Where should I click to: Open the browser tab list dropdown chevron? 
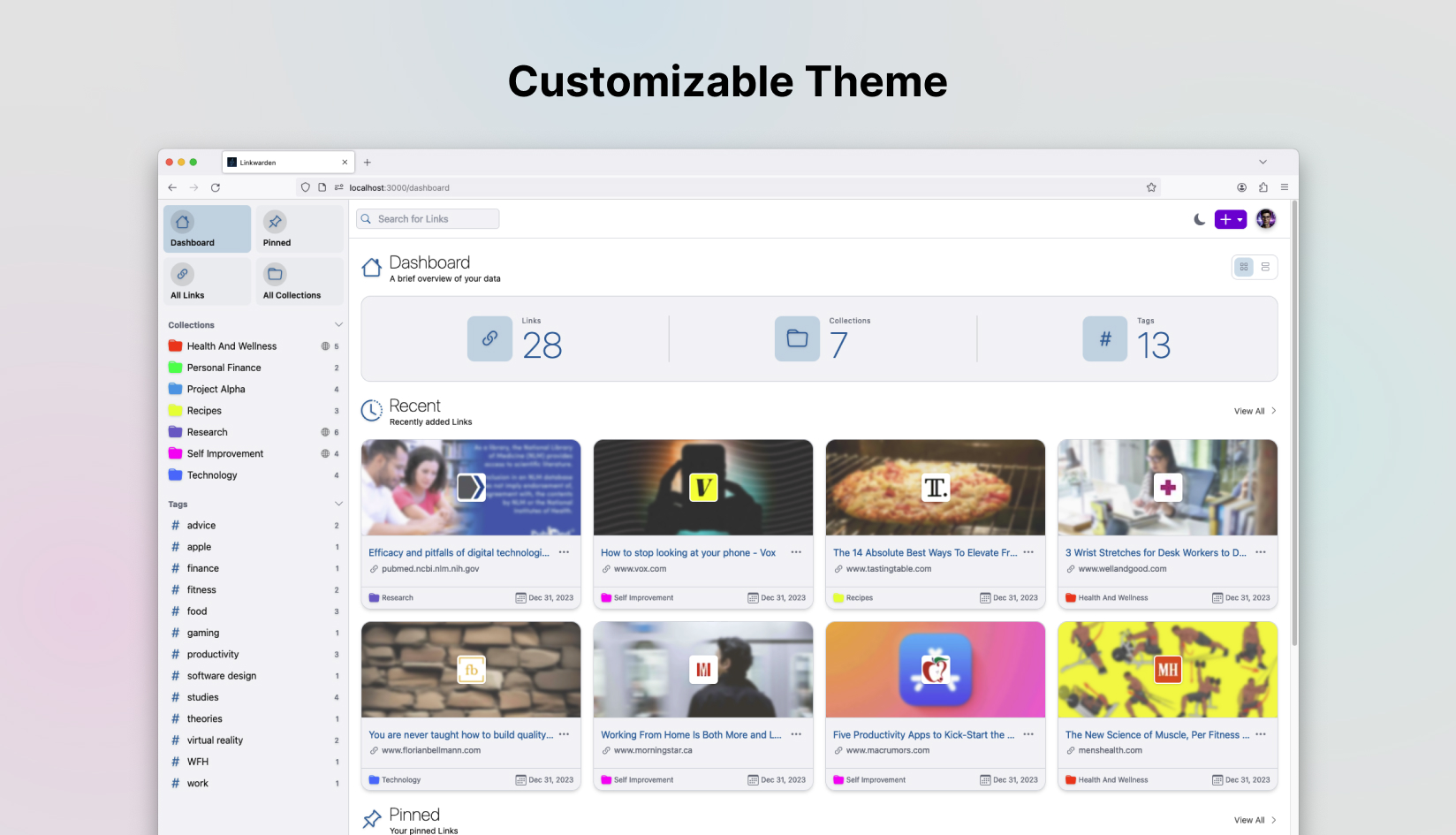1263,163
